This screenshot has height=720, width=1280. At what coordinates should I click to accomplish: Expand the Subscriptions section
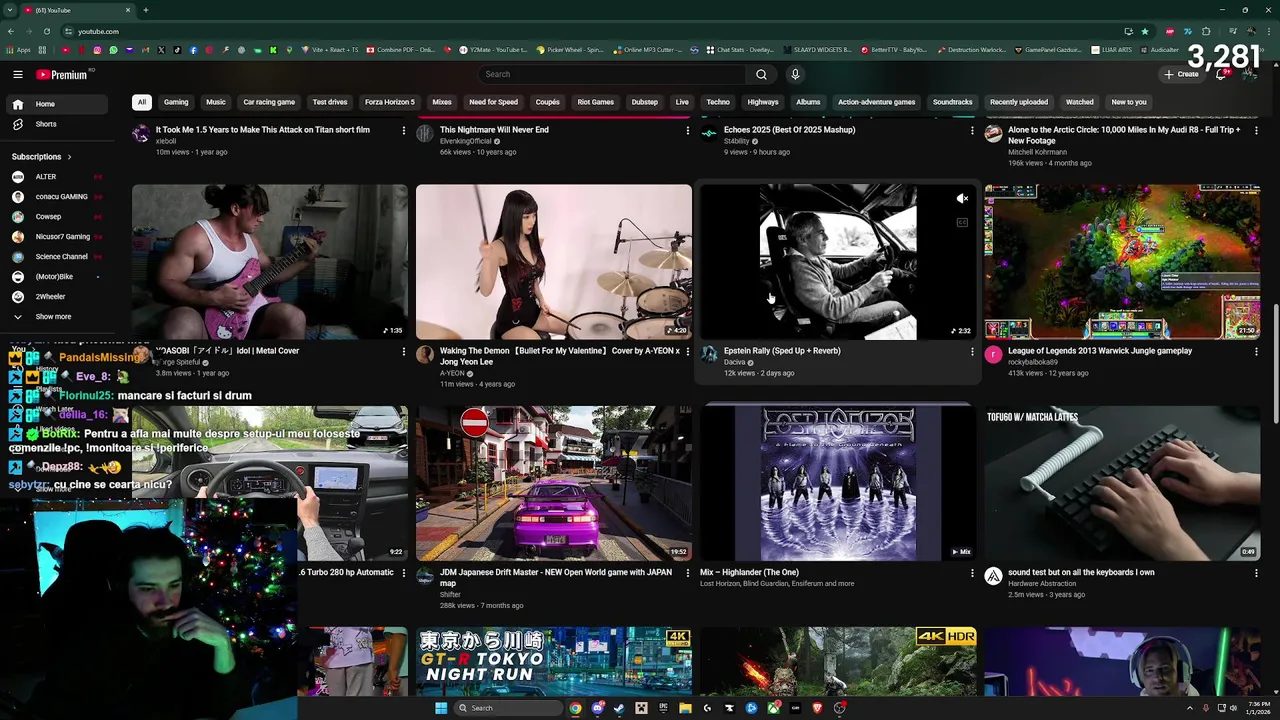pos(42,157)
